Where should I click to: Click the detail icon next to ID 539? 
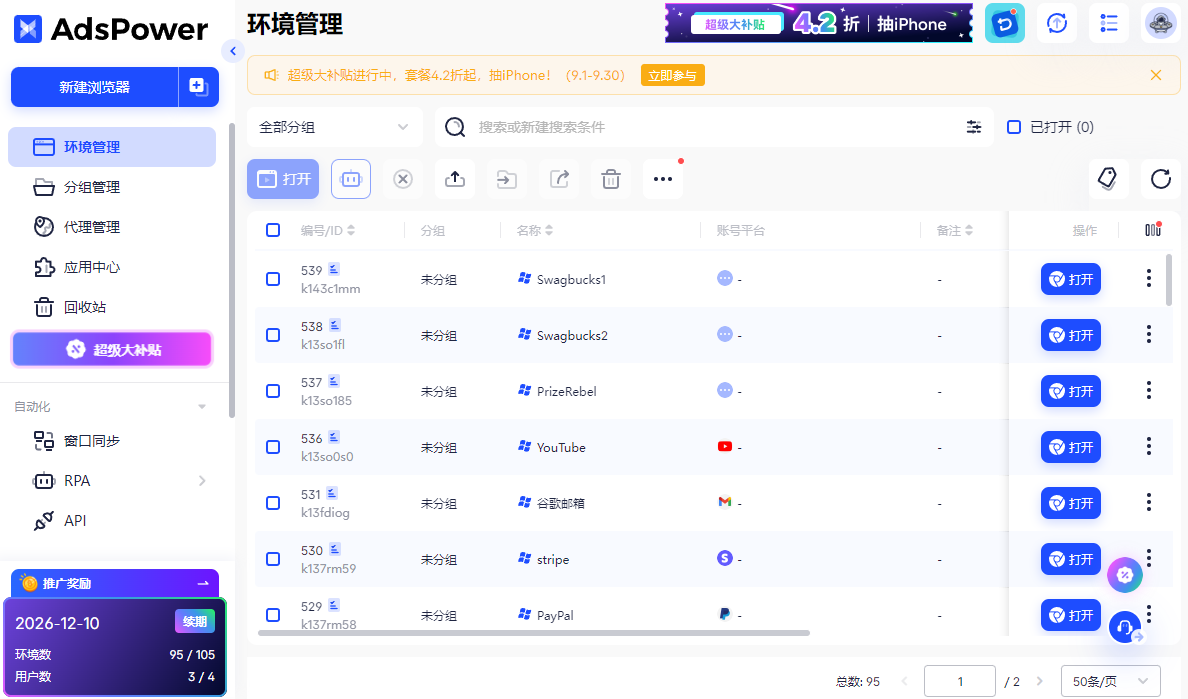pos(334,269)
